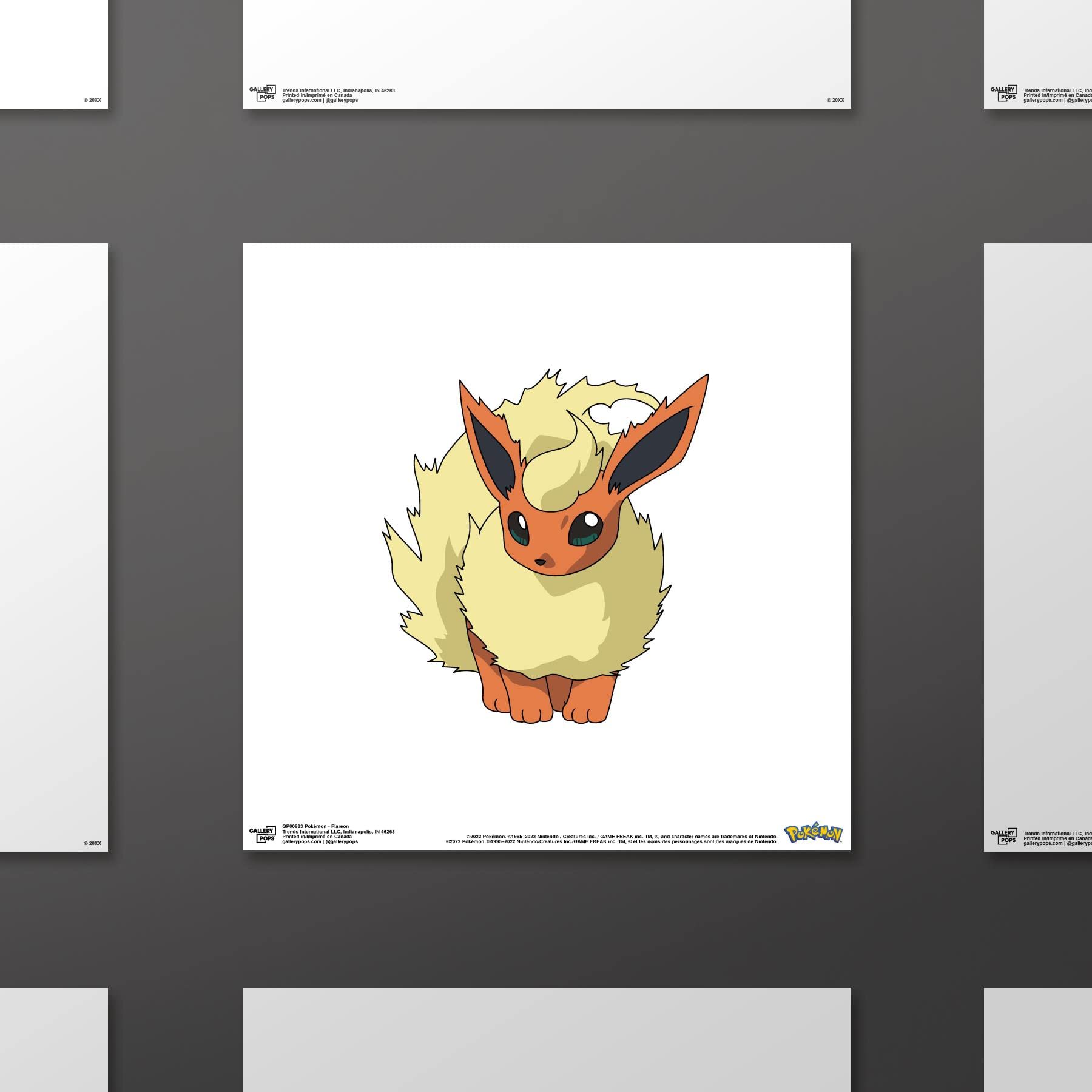Click the Gallery Pops logo on the top right poster
Screen dimensions: 1092x1092
pyautogui.click(x=1004, y=93)
